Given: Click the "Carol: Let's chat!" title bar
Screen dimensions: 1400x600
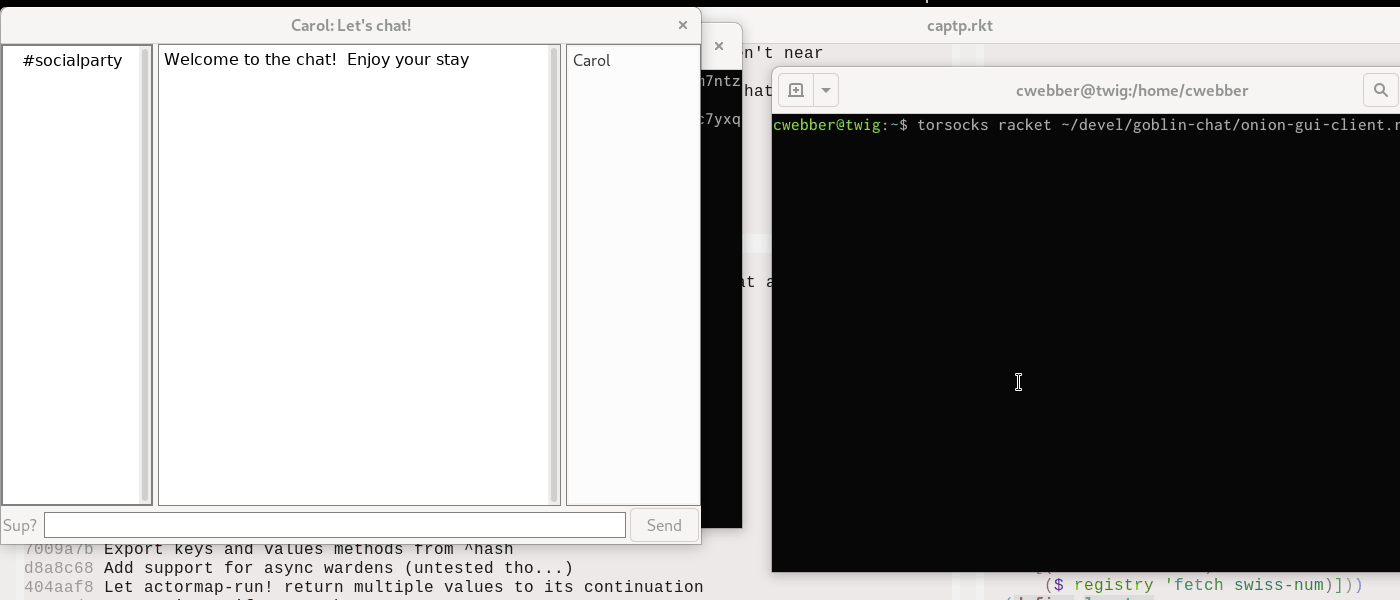Looking at the screenshot, I should point(350,26).
